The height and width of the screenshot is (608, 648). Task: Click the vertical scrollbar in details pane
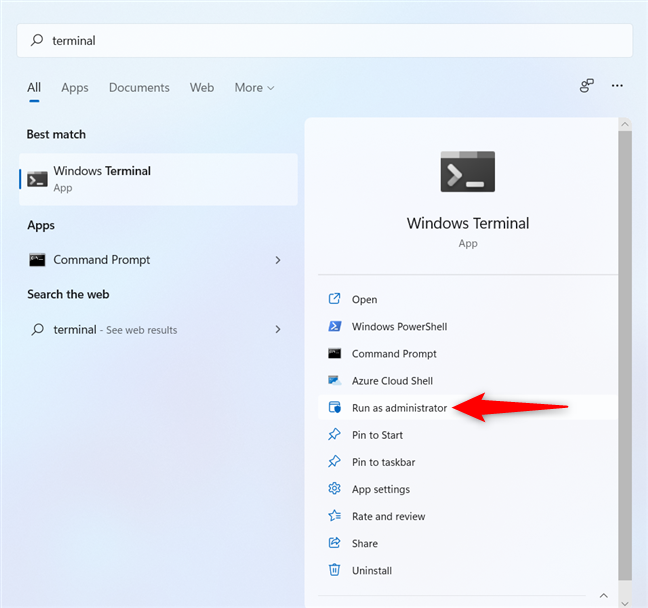625,355
